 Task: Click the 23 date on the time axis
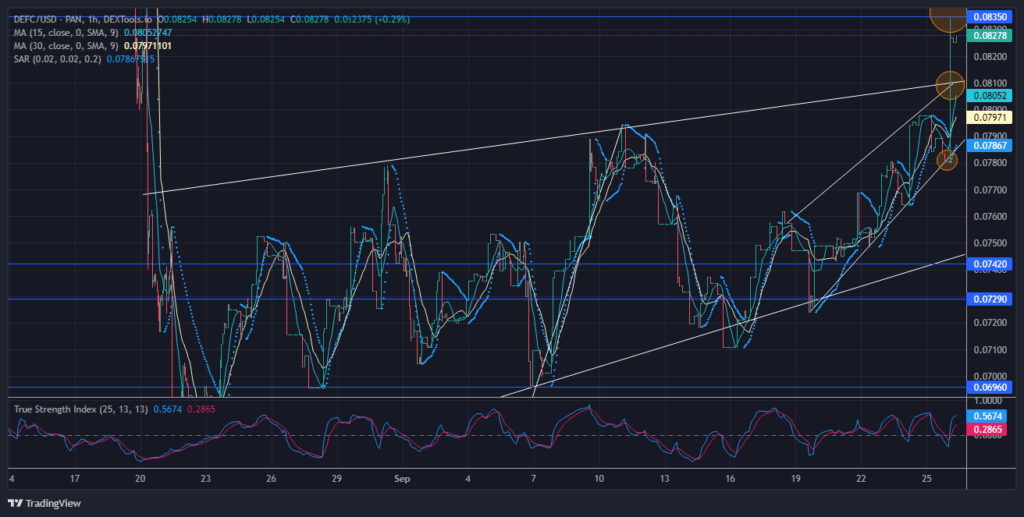click(x=206, y=478)
